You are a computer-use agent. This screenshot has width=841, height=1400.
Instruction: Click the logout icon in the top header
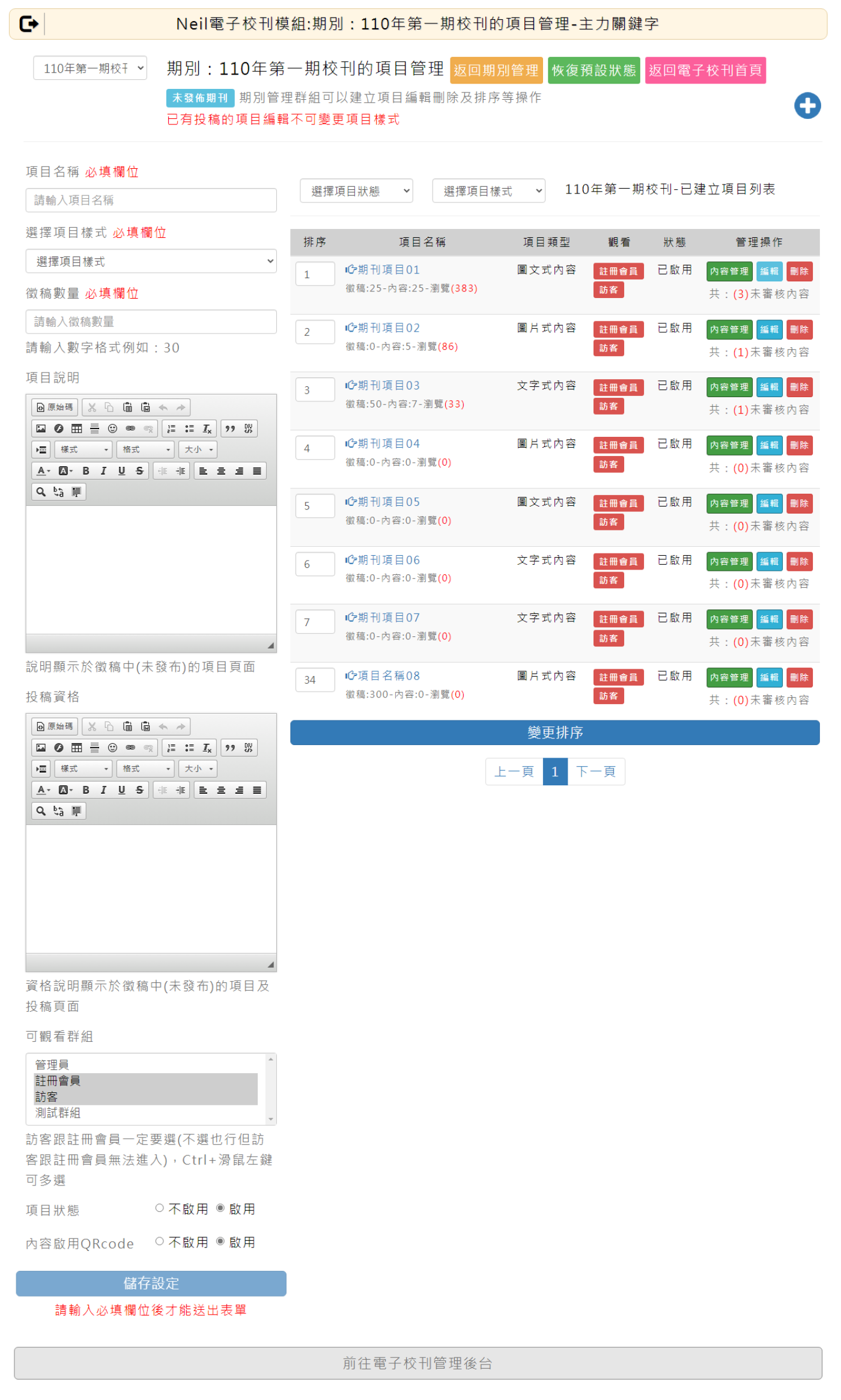pos(29,24)
